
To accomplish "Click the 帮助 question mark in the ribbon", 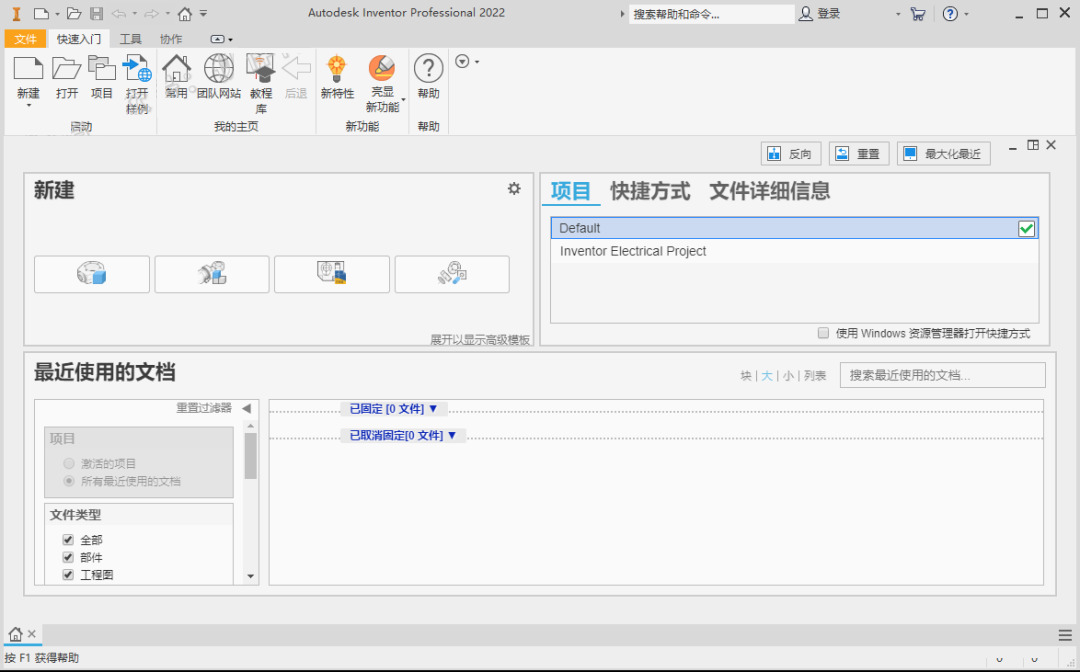I will pos(428,68).
